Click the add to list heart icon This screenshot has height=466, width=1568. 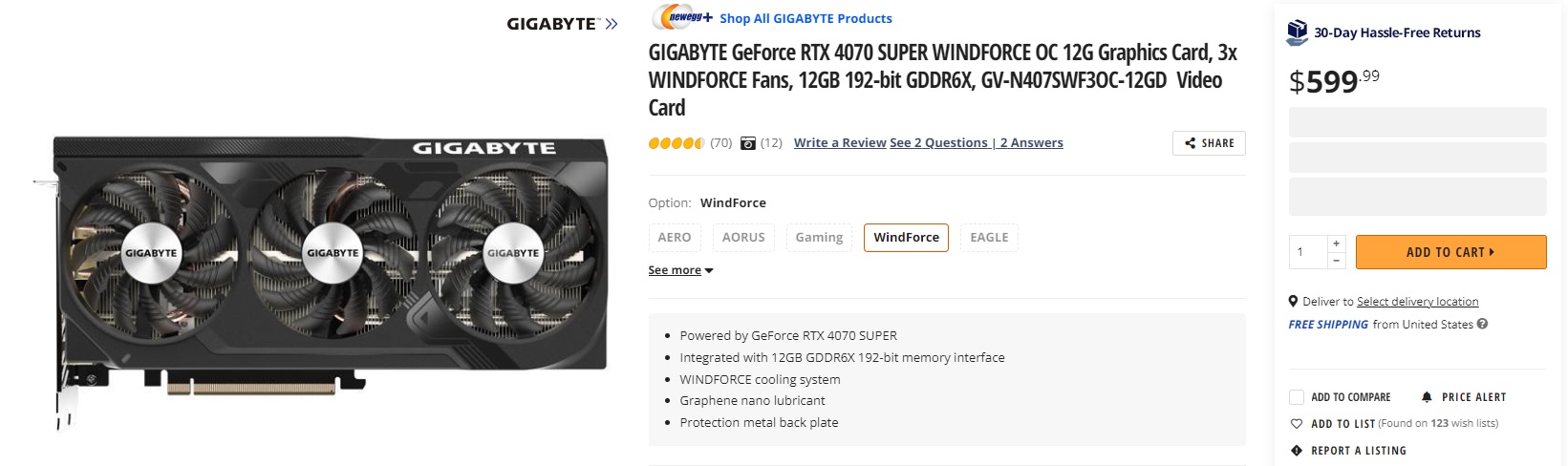(x=1297, y=424)
